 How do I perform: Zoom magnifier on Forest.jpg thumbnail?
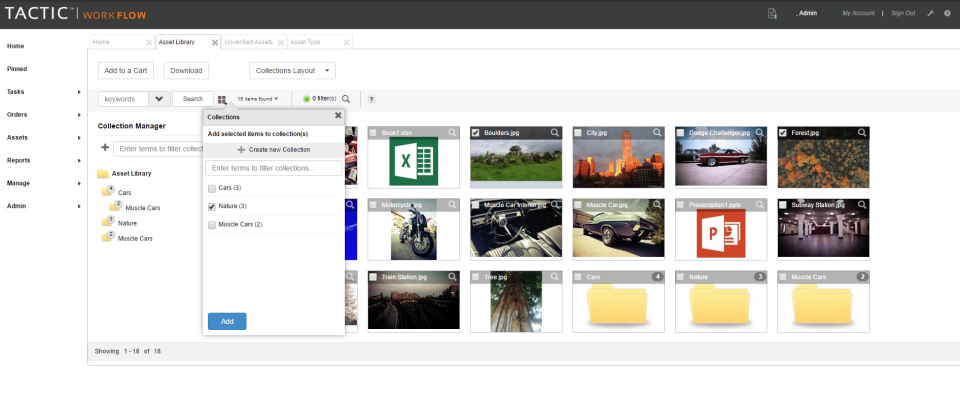click(x=861, y=132)
